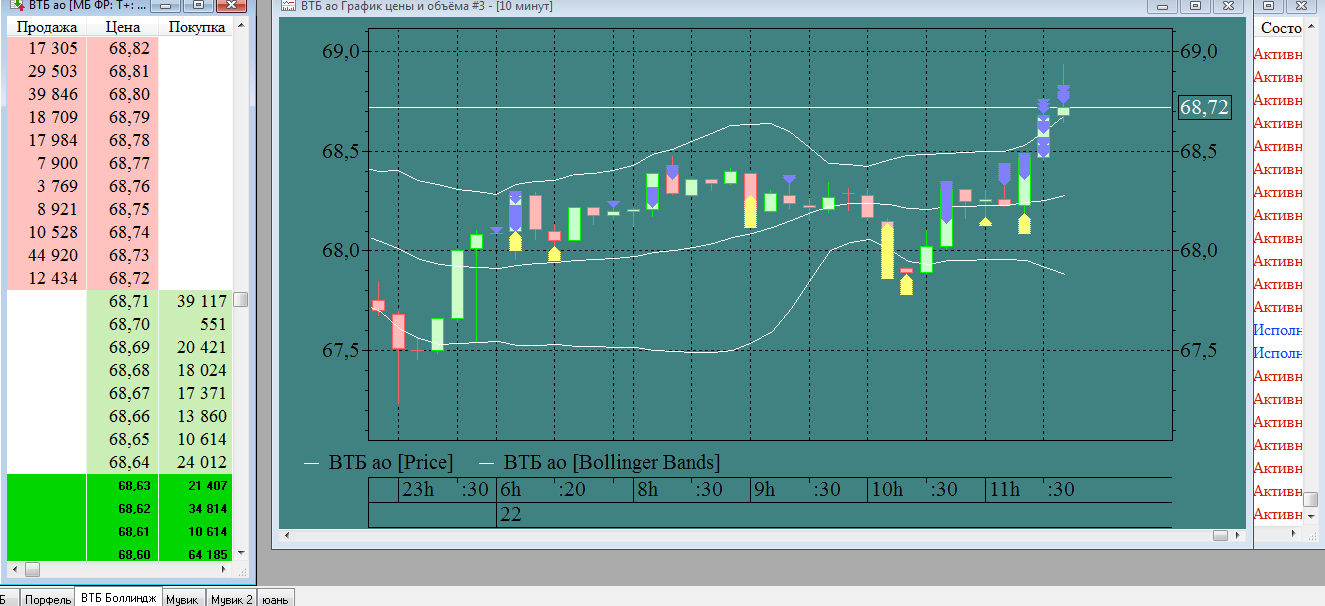Select bid price 68,60 in green area
This screenshot has width=1325, height=606.
[x=123, y=553]
